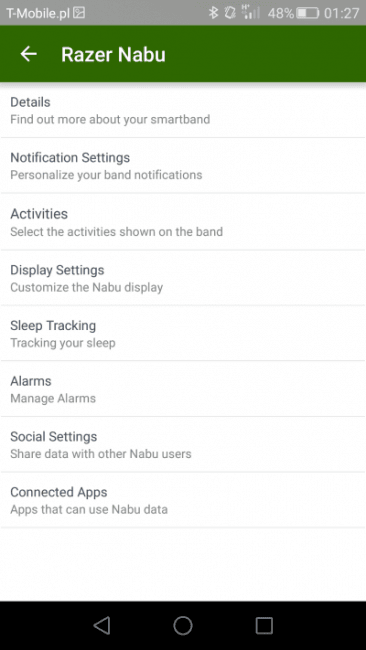Tap the Android home circle button

click(183, 625)
